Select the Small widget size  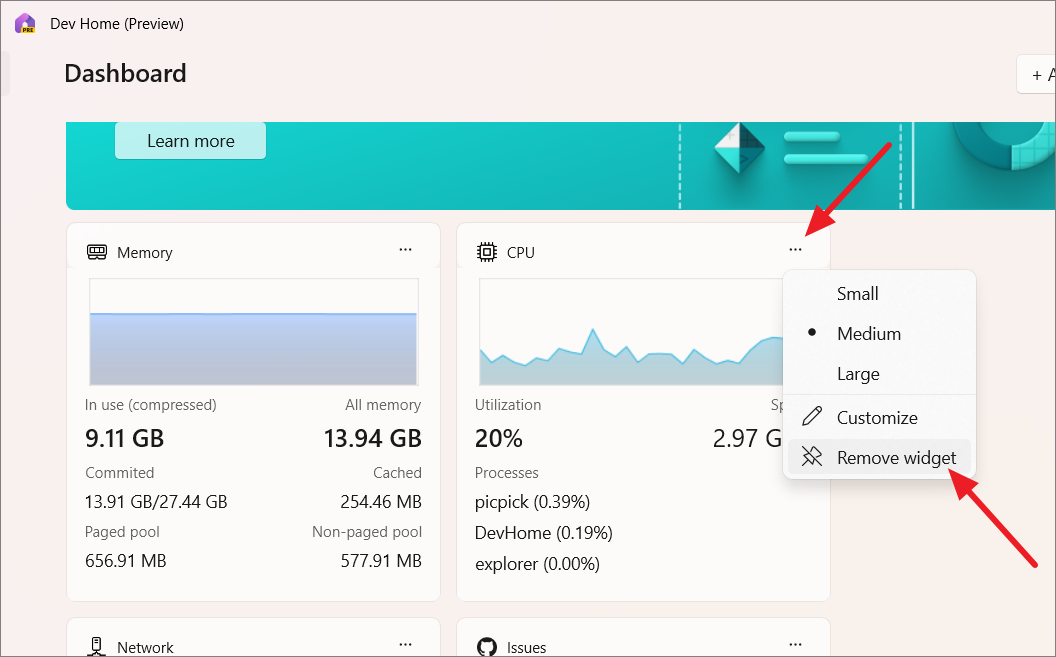click(x=858, y=294)
